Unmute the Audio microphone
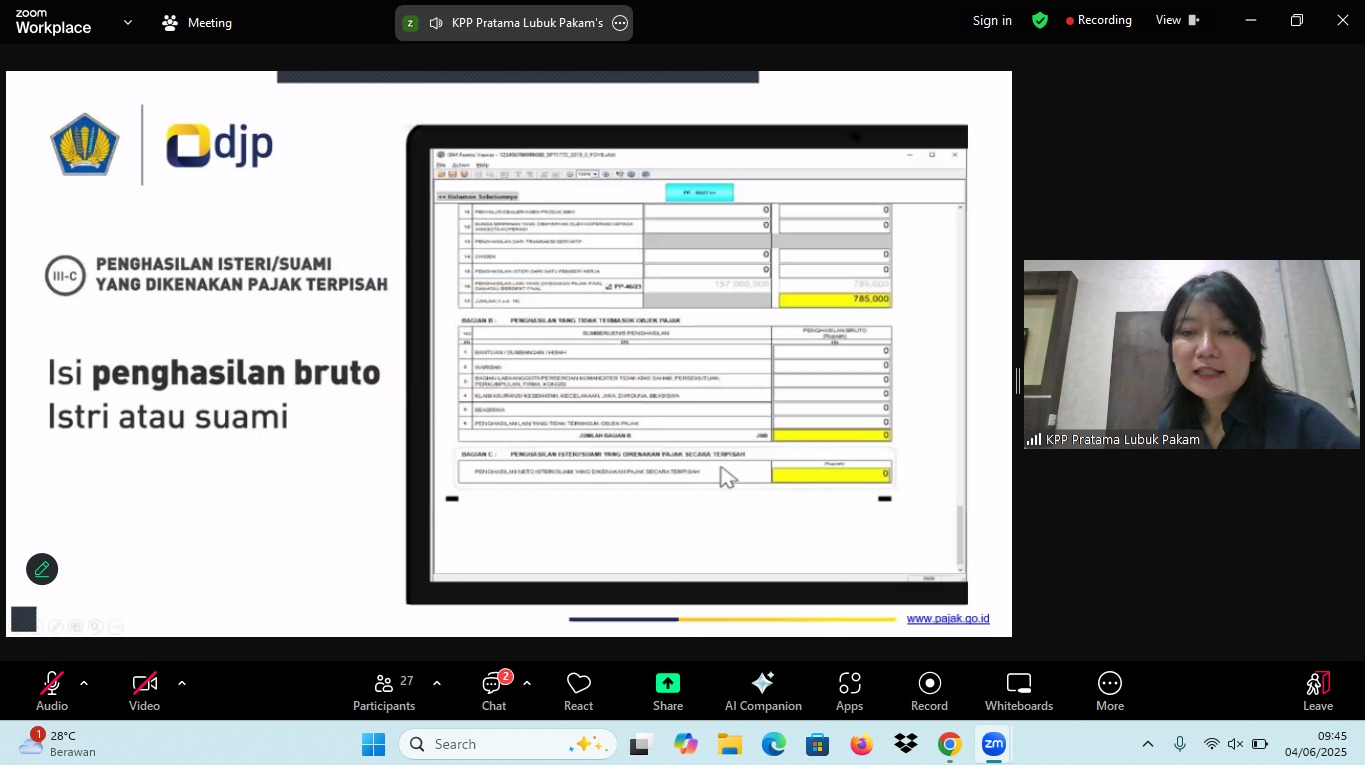Image resolution: width=1365 pixels, height=765 pixels. pyautogui.click(x=51, y=691)
